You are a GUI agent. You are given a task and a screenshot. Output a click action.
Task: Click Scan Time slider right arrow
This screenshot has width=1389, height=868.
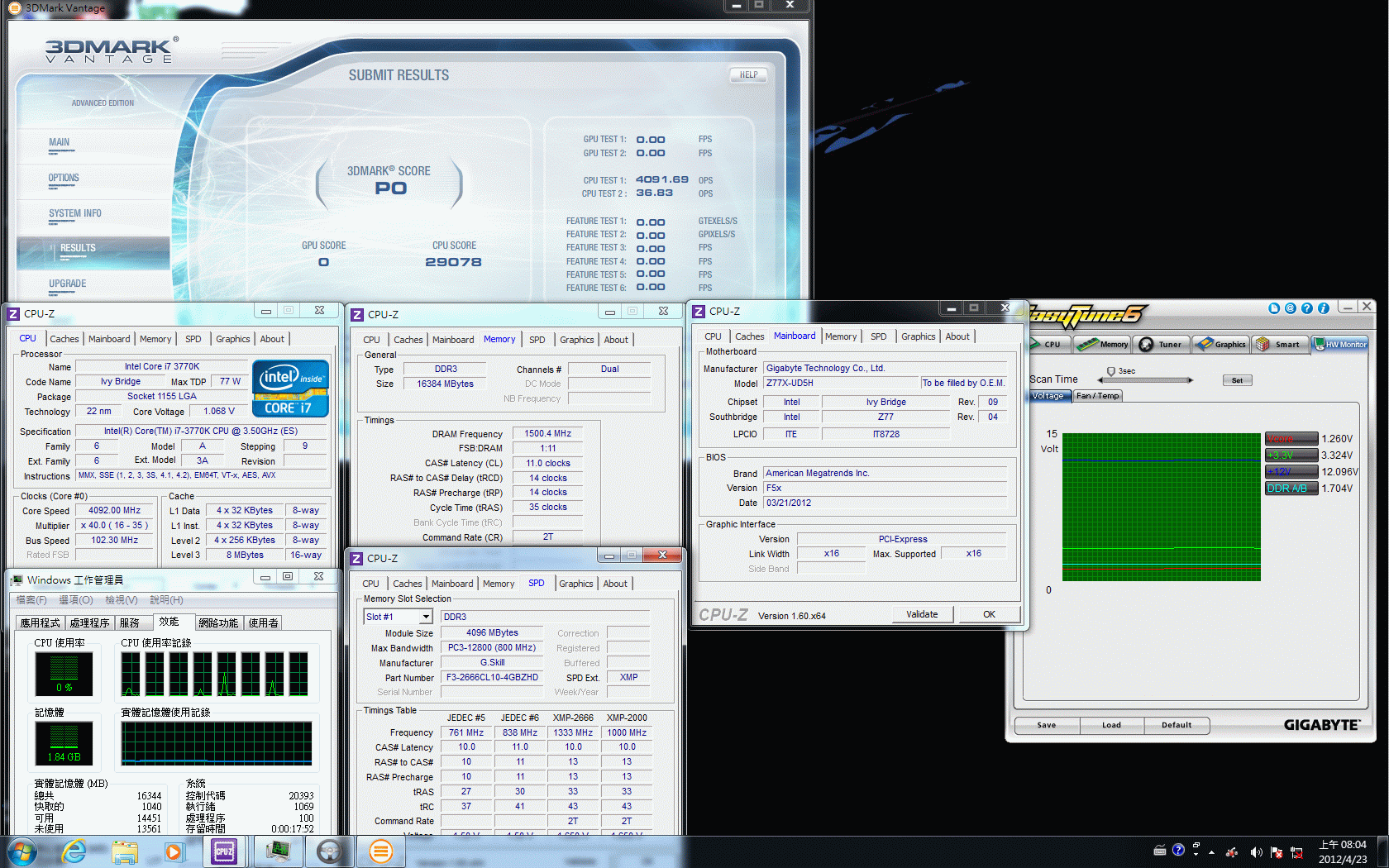click(x=1191, y=380)
